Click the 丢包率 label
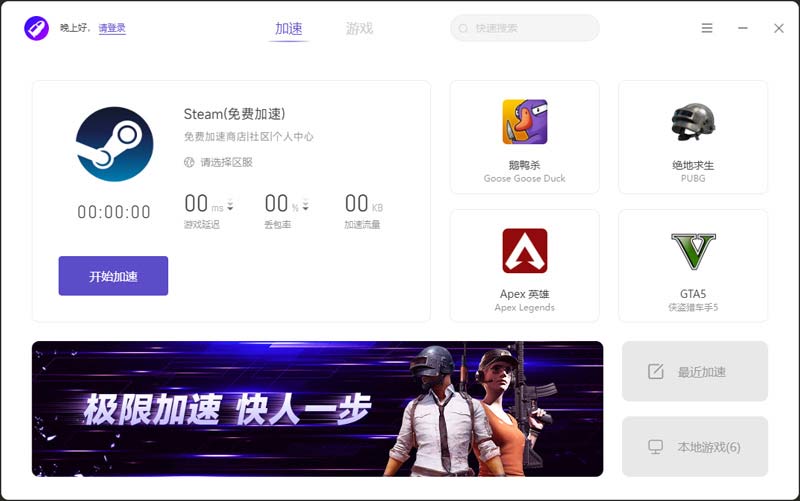Image resolution: width=800 pixels, height=501 pixels. [278, 224]
